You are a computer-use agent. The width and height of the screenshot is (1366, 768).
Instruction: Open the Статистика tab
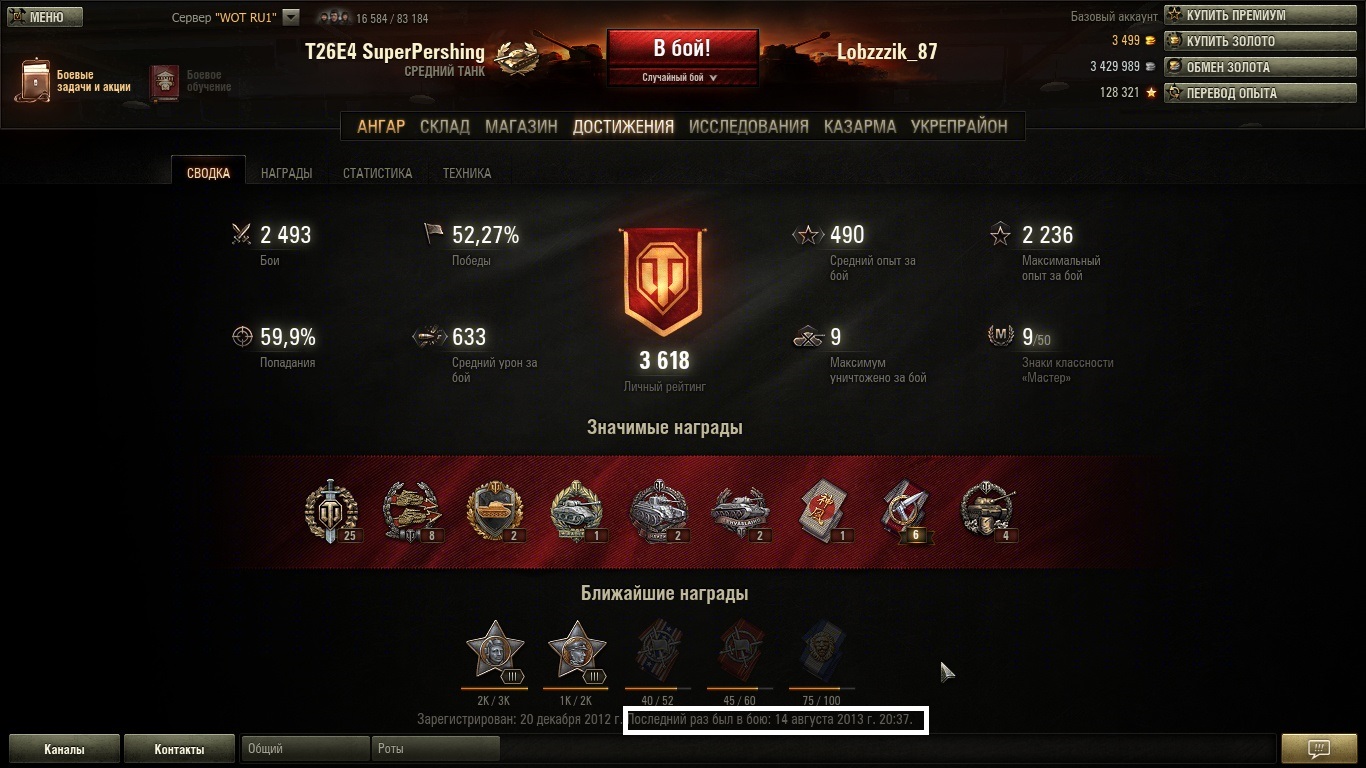[x=377, y=173]
